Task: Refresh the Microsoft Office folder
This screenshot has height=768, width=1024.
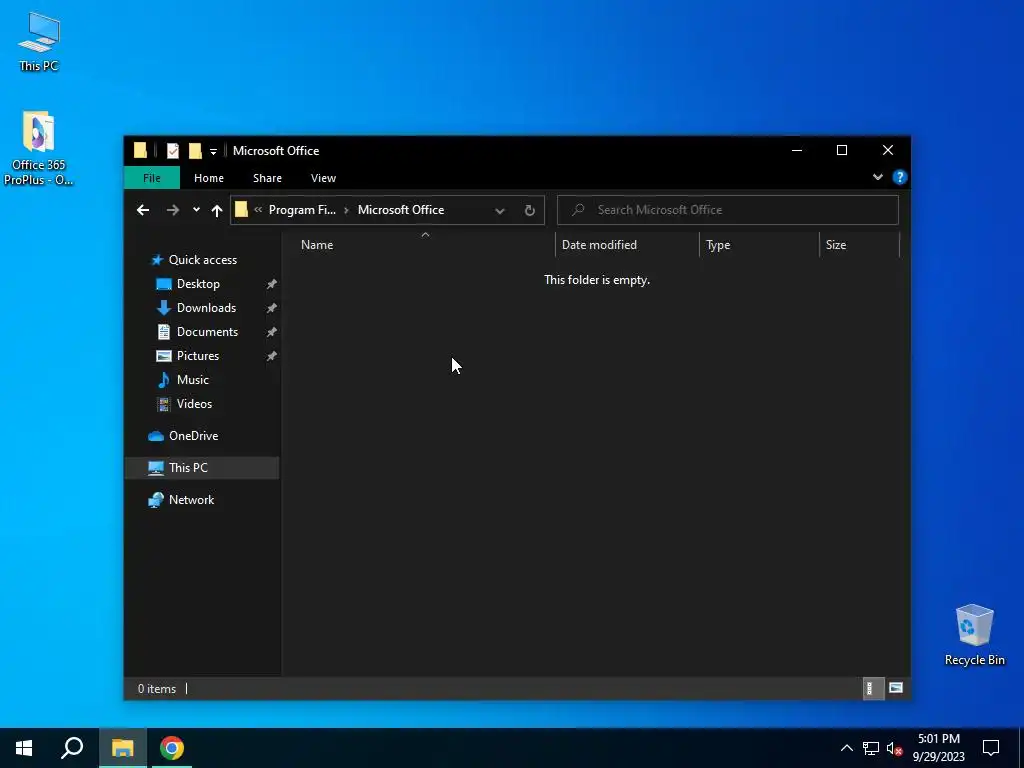Action: click(x=530, y=210)
